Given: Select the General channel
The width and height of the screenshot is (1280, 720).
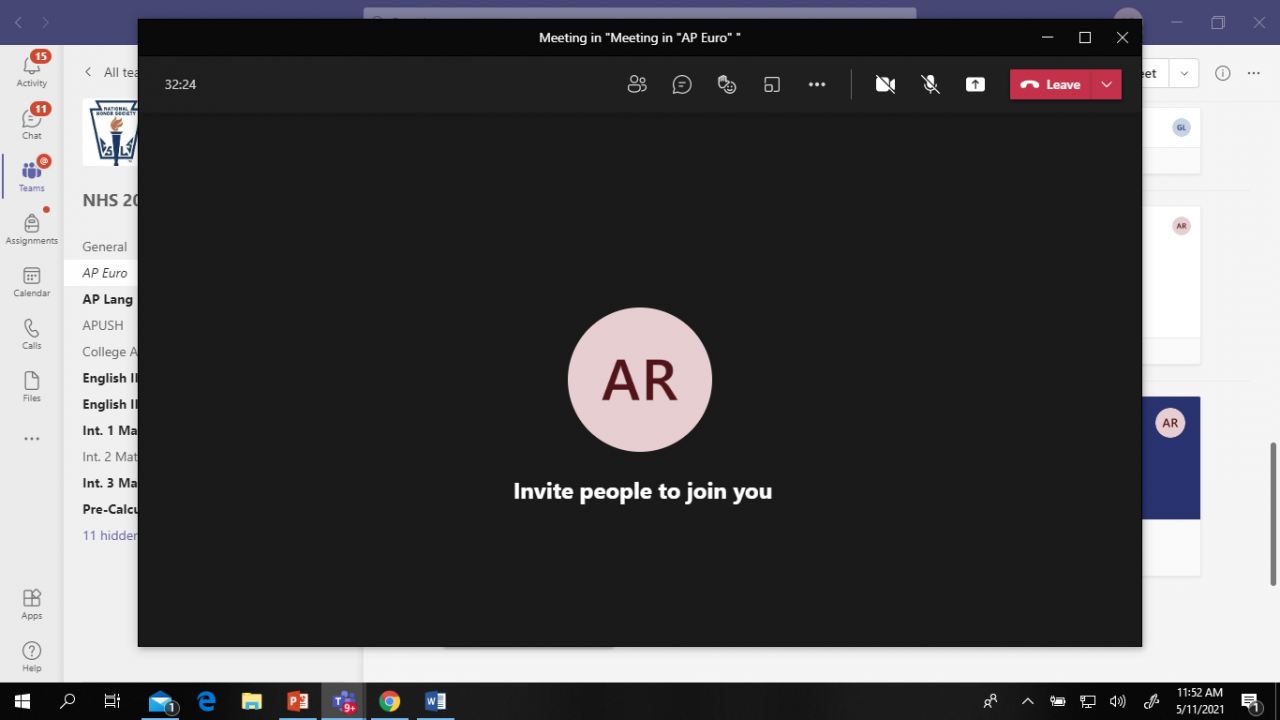Looking at the screenshot, I should point(105,247).
